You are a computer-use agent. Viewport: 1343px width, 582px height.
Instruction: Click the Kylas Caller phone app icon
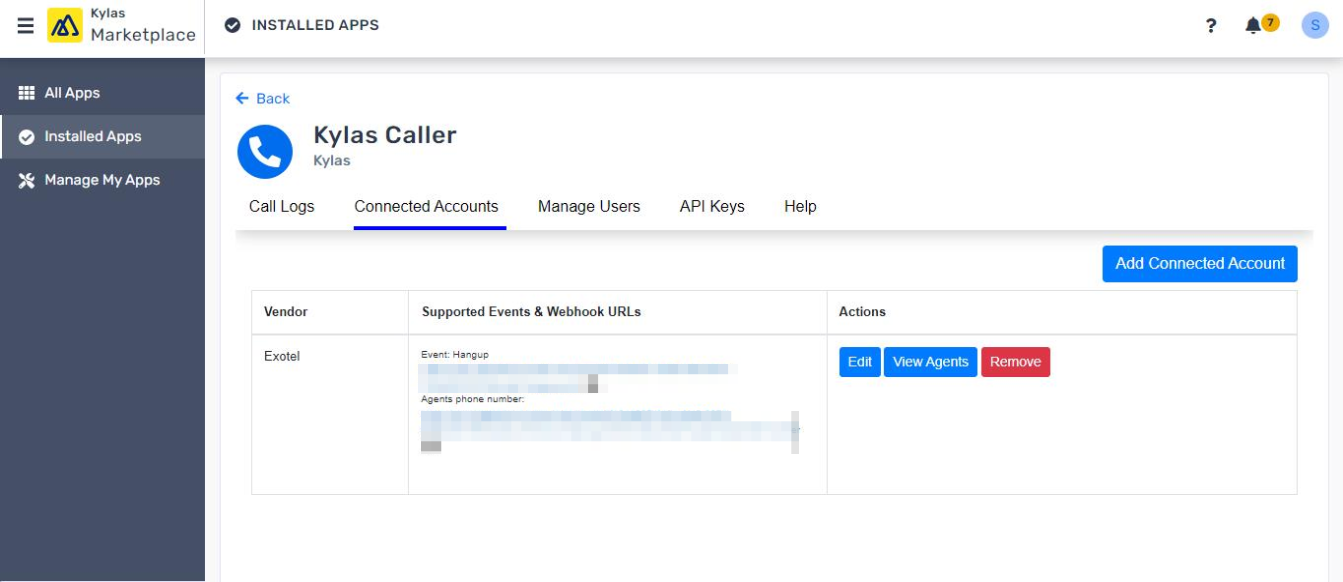[x=265, y=152]
